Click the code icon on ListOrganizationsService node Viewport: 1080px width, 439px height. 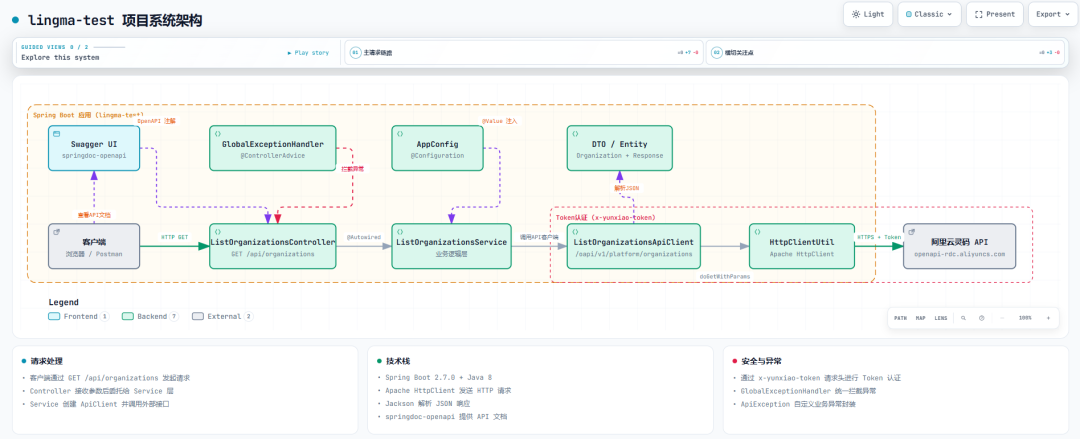[399, 232]
